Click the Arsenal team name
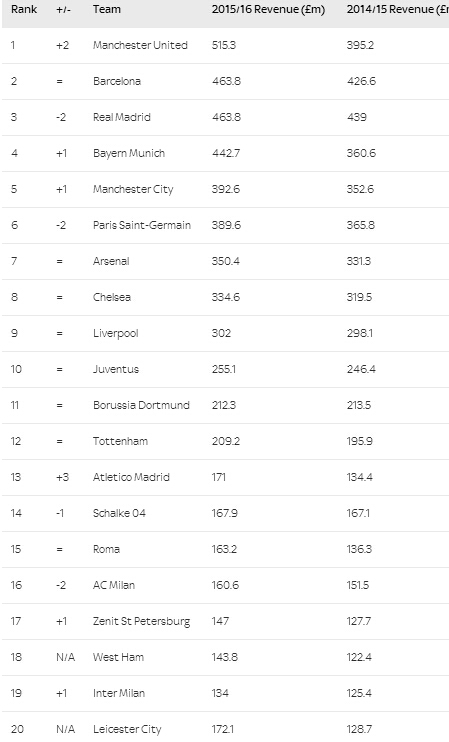The image size is (449, 742). click(x=111, y=261)
